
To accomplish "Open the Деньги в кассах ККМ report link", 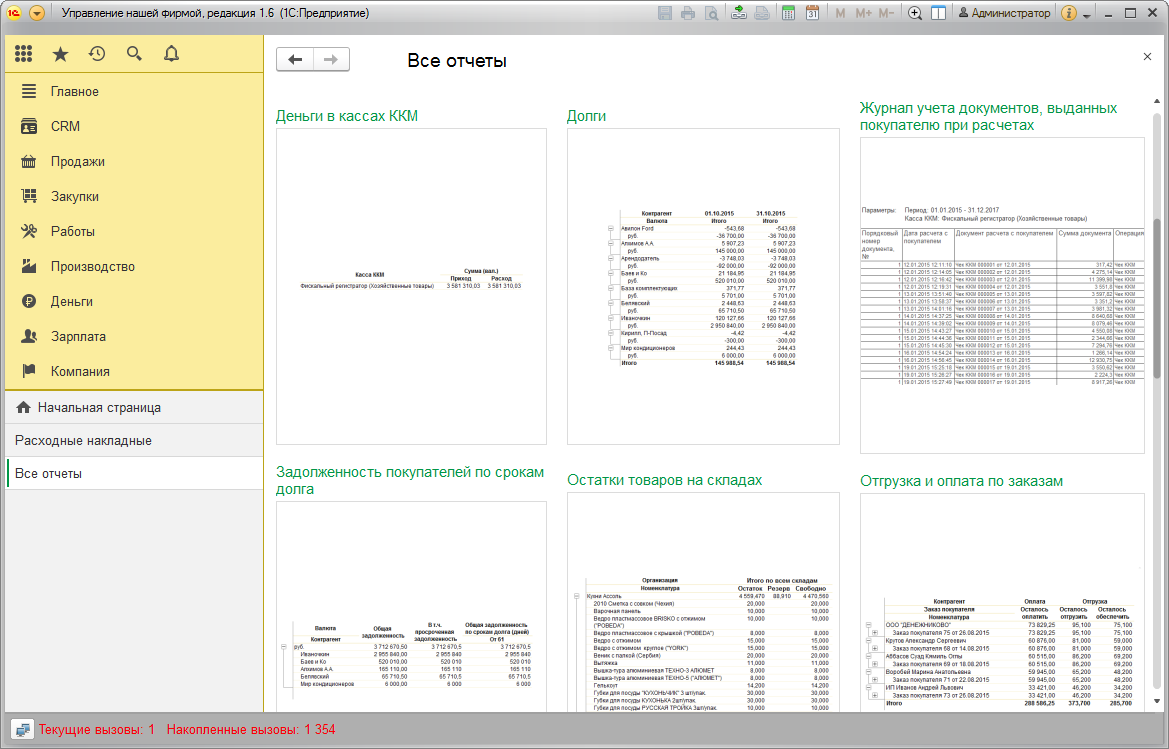I will point(347,116).
